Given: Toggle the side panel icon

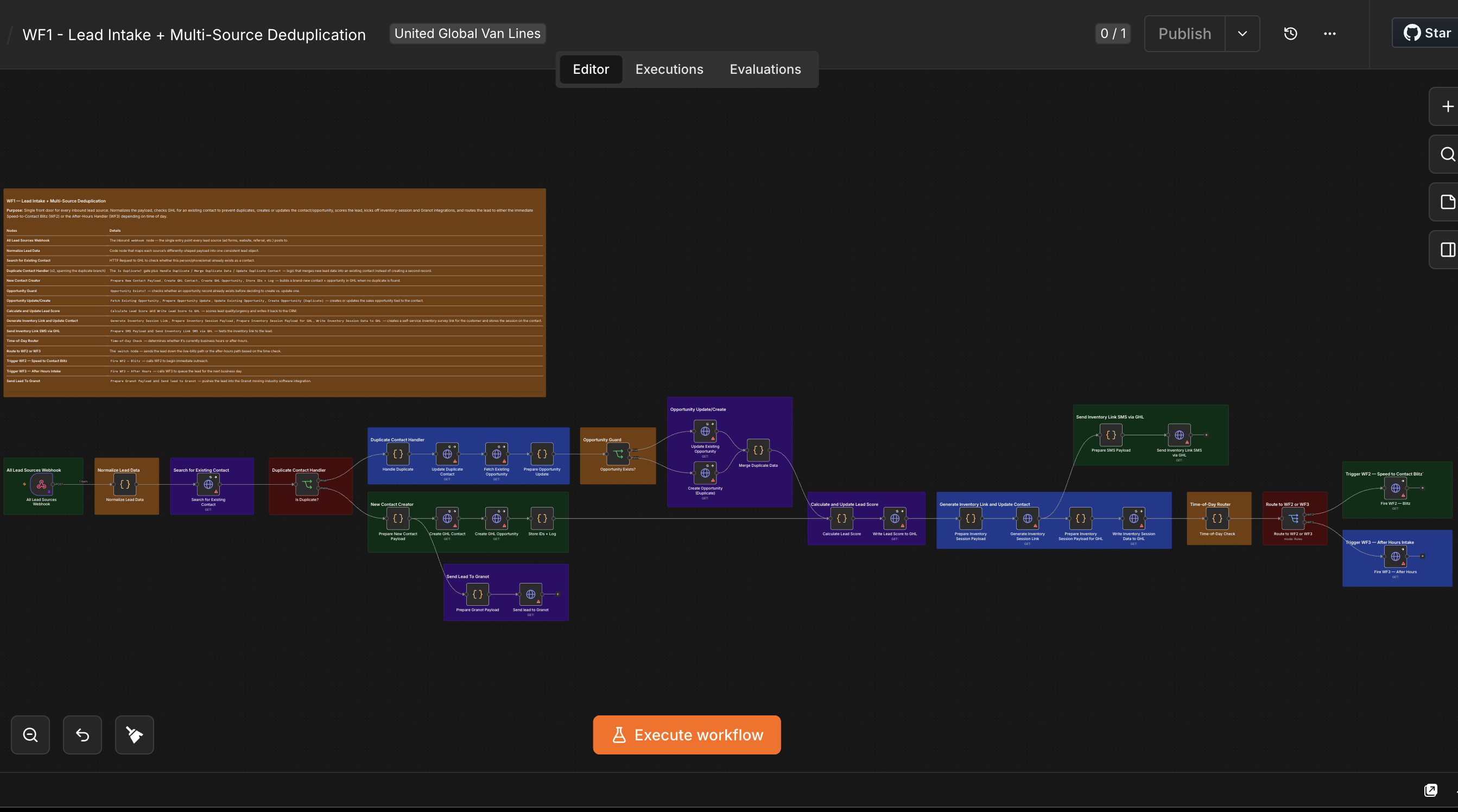Looking at the screenshot, I should (x=1447, y=250).
